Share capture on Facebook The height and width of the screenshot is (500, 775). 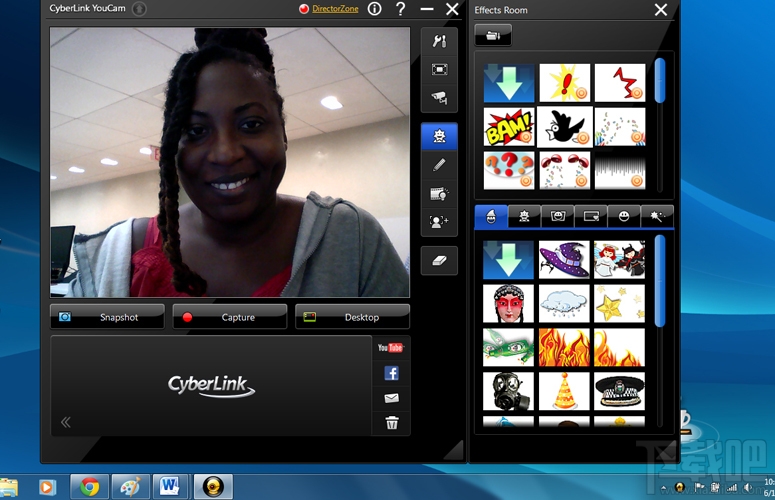point(391,373)
